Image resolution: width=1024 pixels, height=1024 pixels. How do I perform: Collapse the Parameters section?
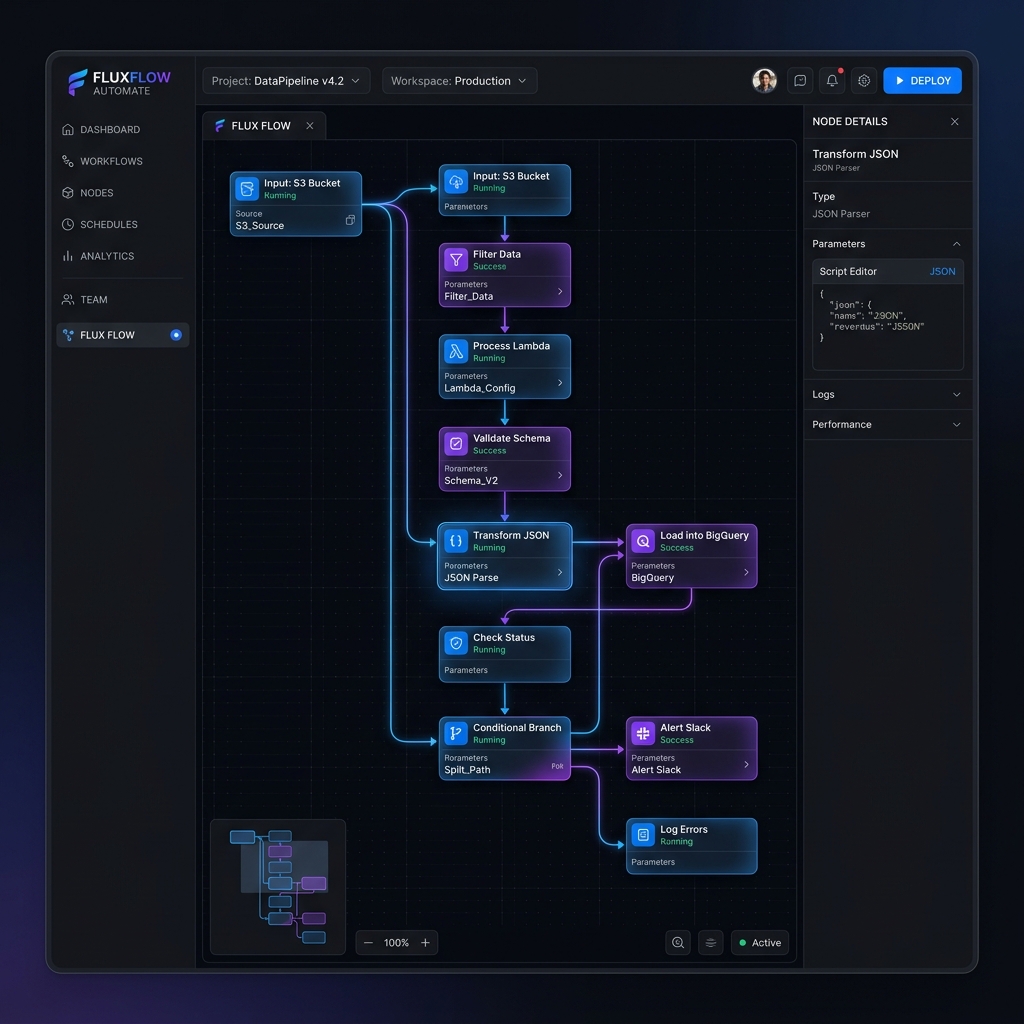coord(956,244)
